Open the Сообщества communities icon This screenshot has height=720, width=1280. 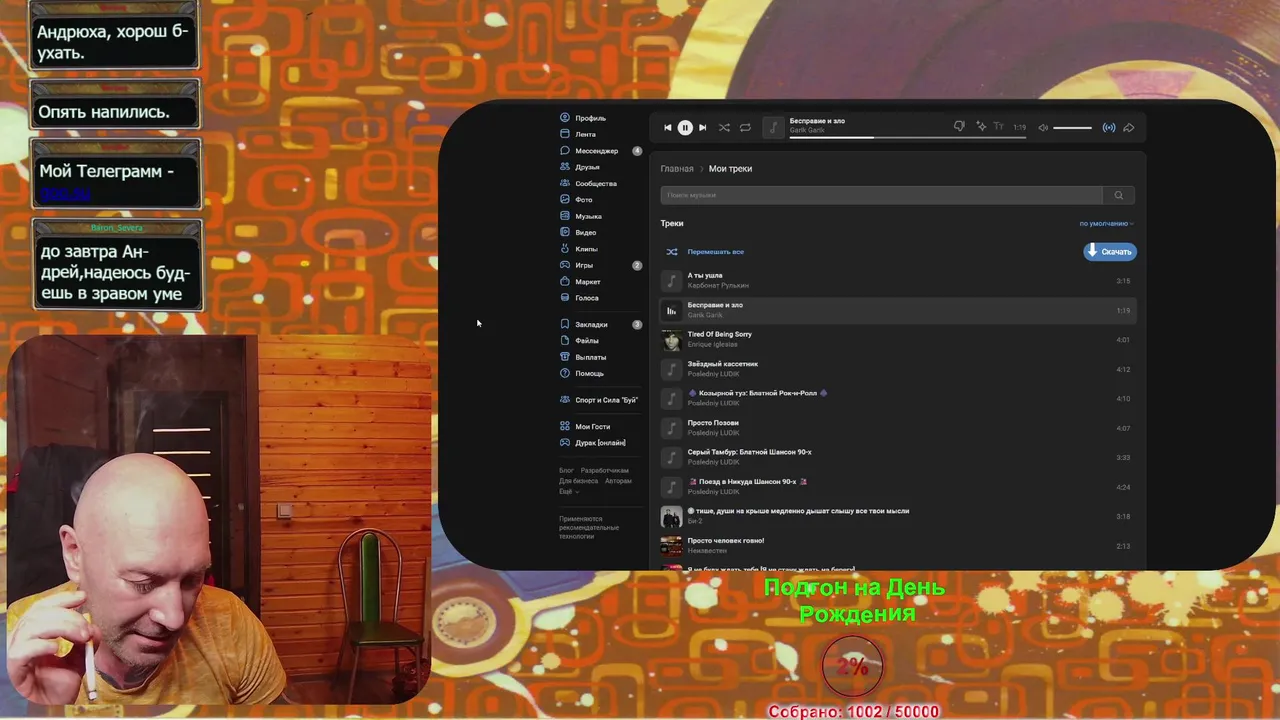565,183
